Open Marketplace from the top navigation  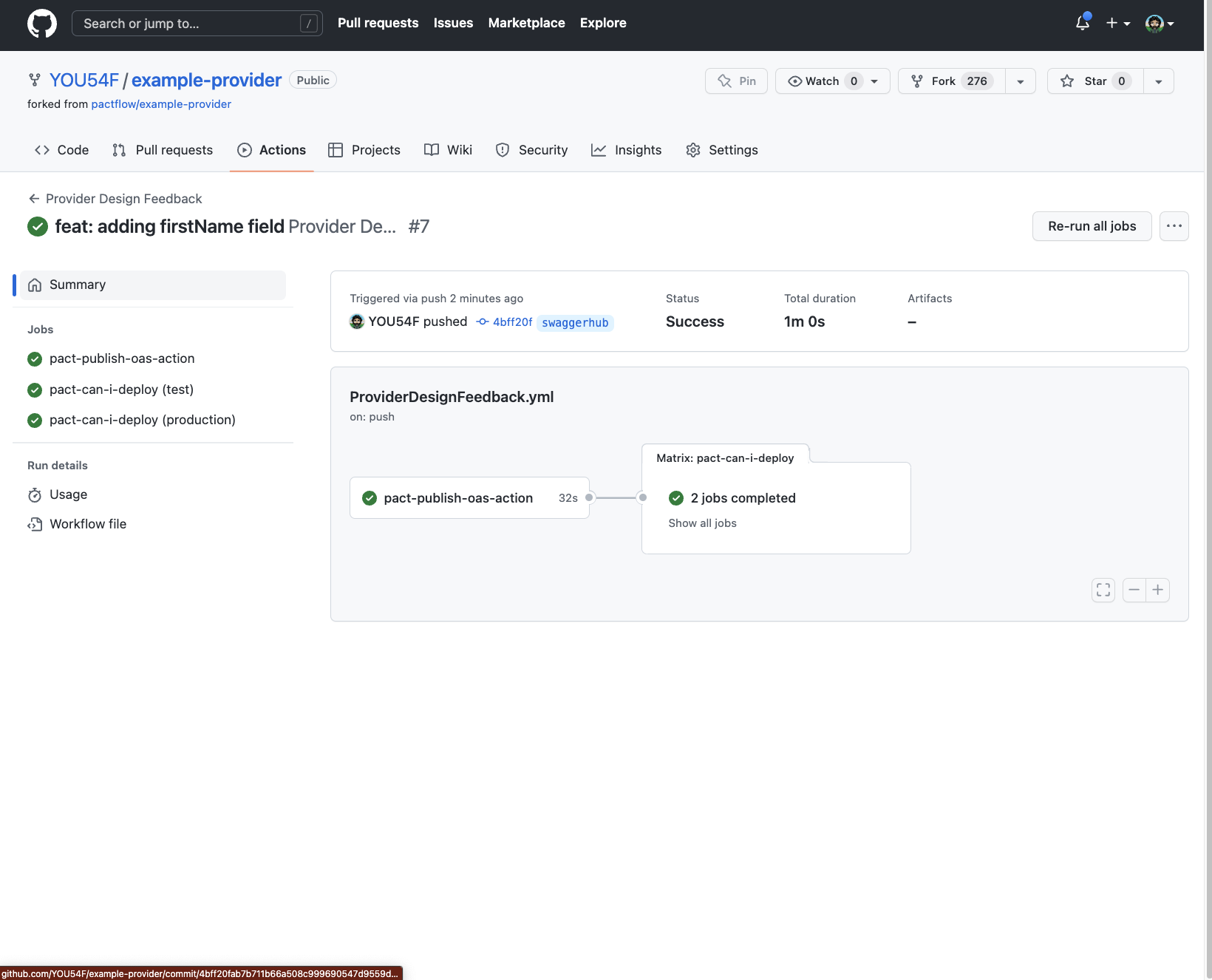point(526,23)
